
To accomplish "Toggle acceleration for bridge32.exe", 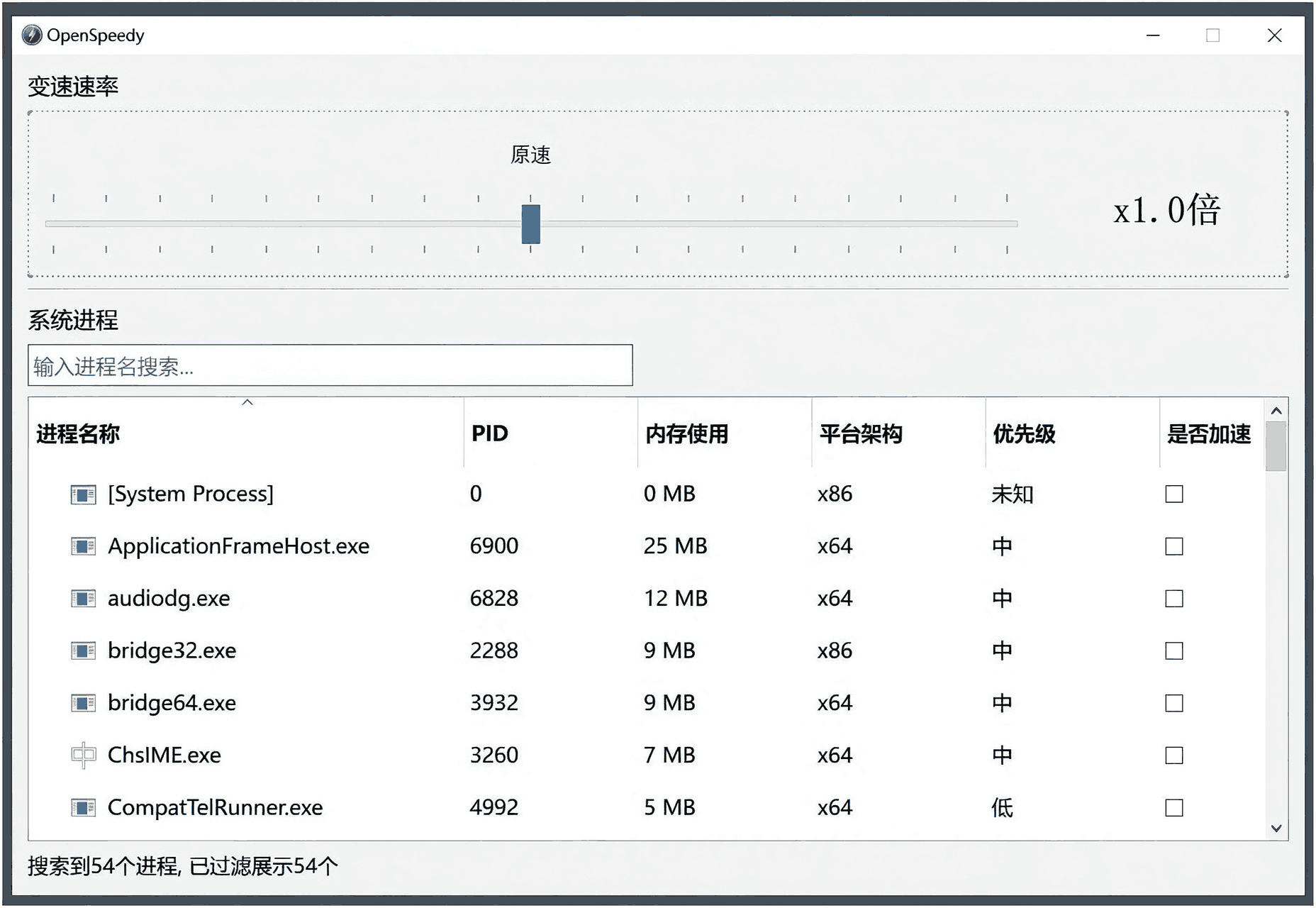I will [x=1174, y=650].
